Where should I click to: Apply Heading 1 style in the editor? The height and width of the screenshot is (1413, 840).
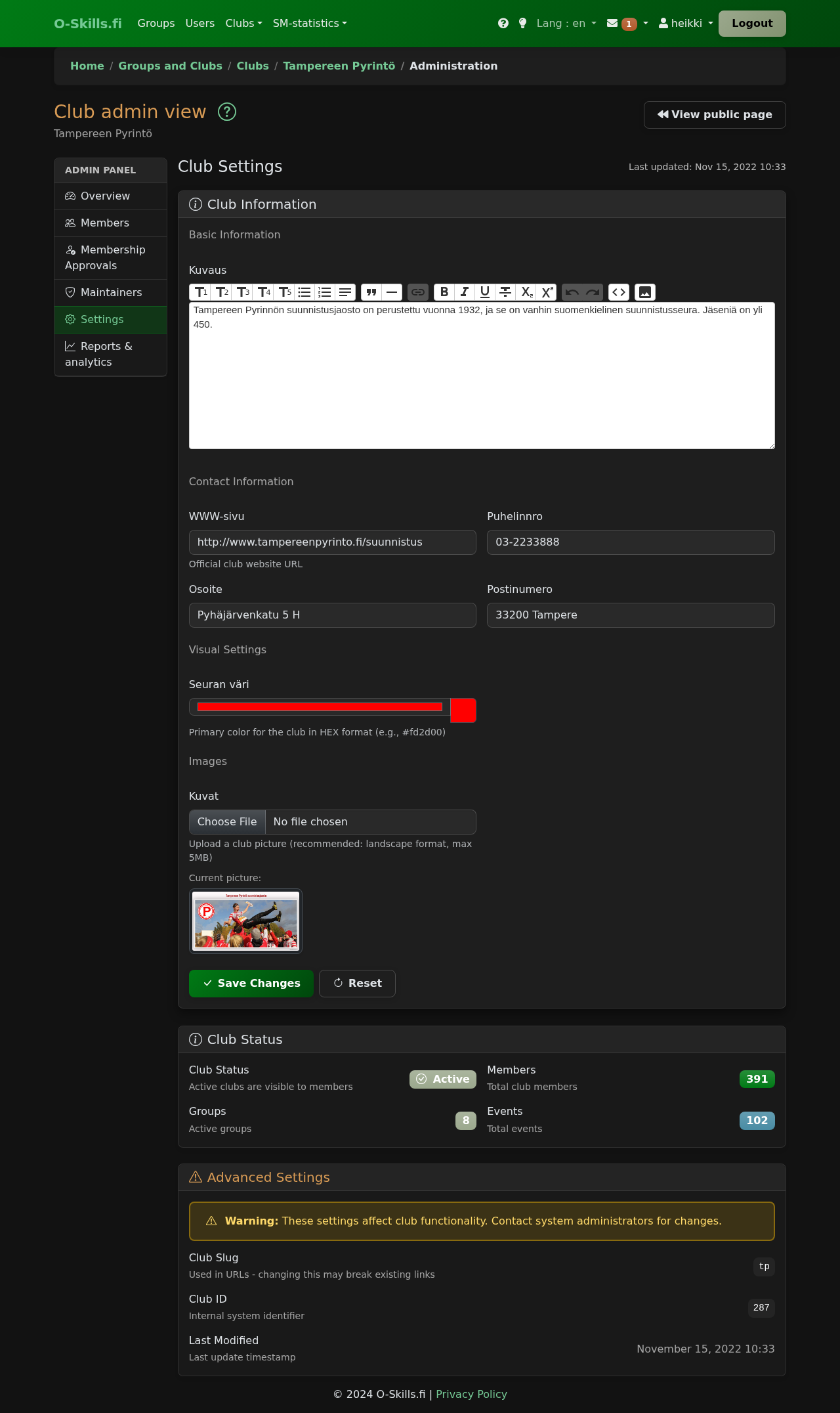pos(200,292)
